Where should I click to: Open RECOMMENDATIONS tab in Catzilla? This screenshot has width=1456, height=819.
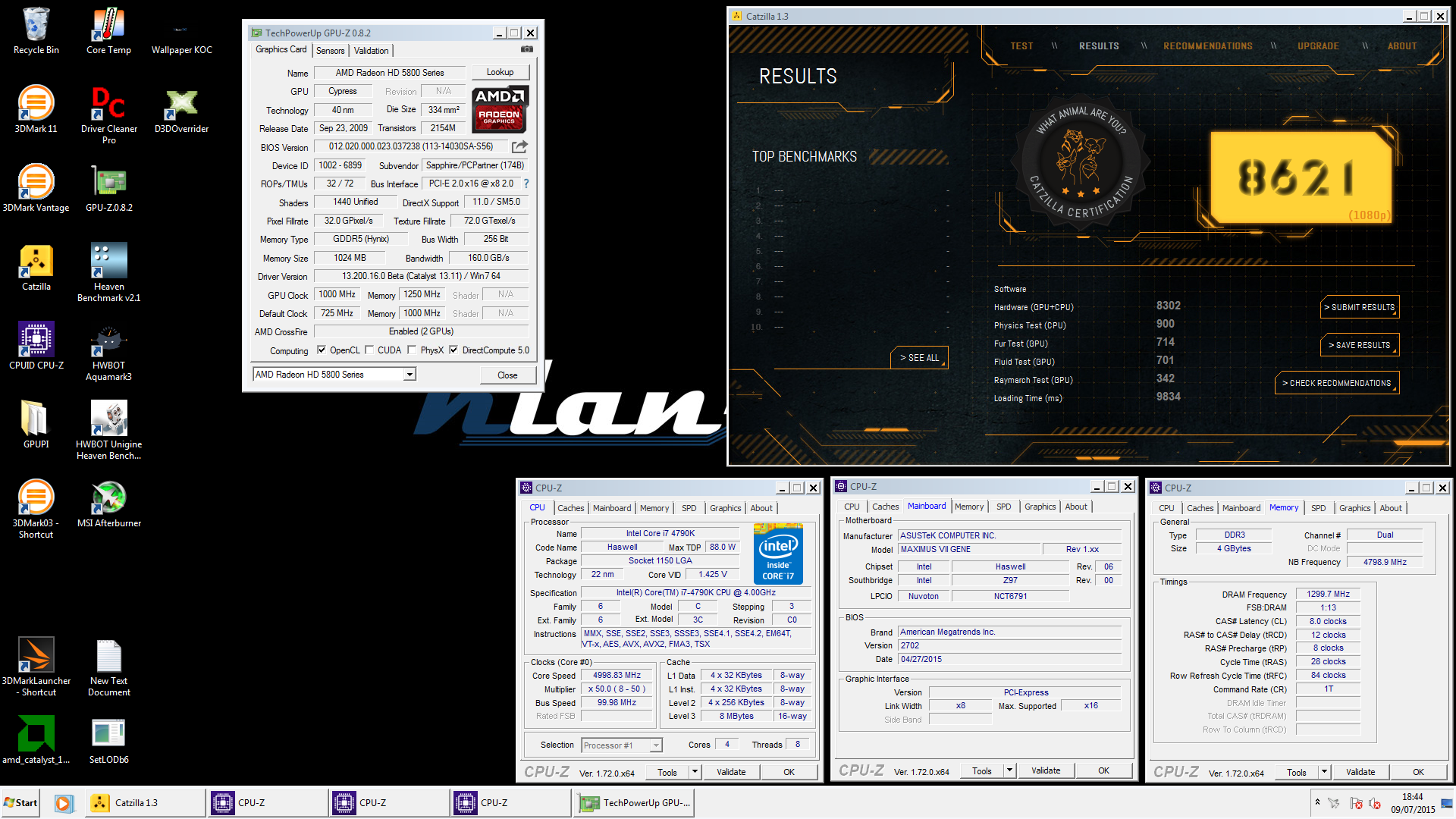click(x=1207, y=46)
